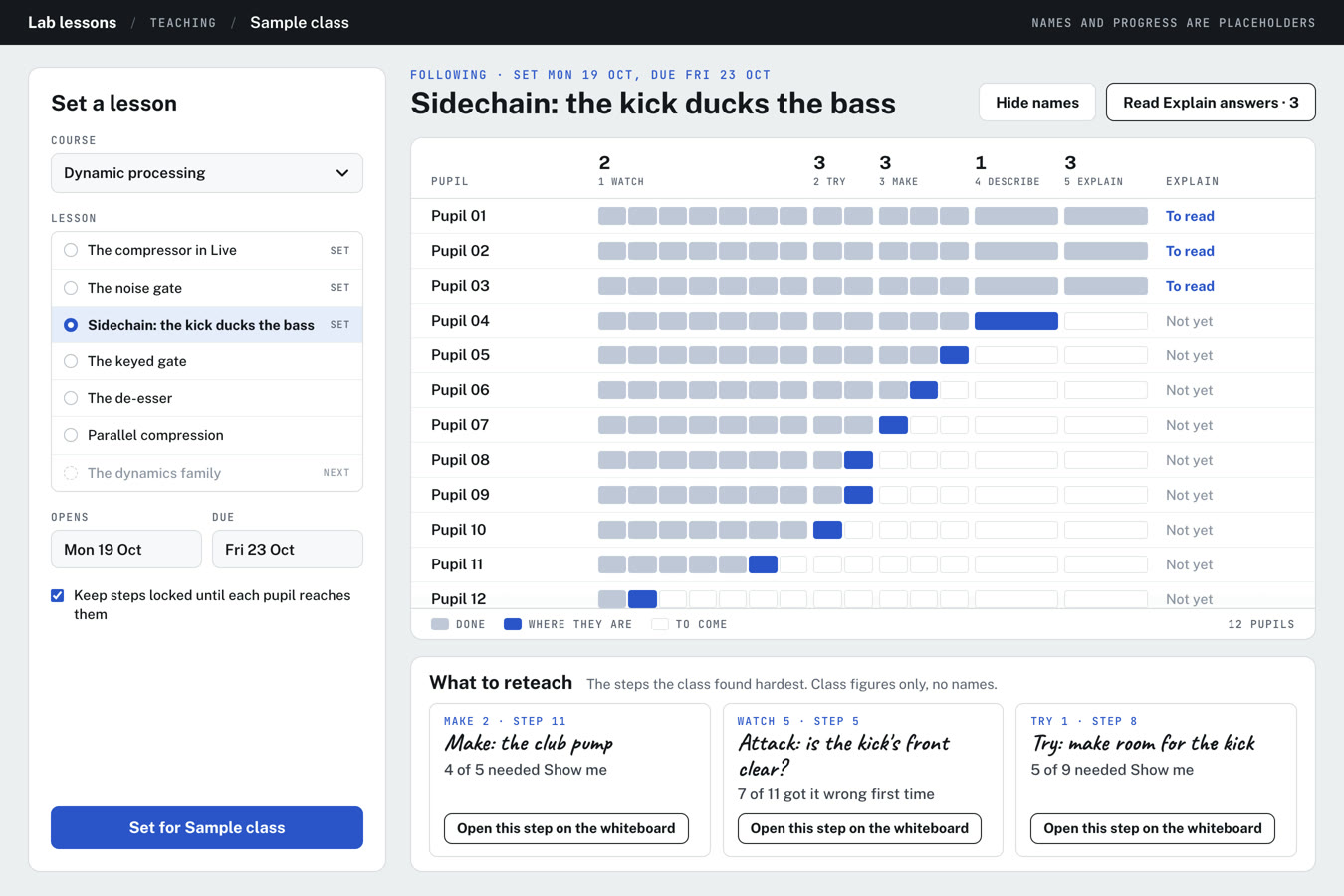Click Pupil 11's current blue Watch step block

pos(763,564)
